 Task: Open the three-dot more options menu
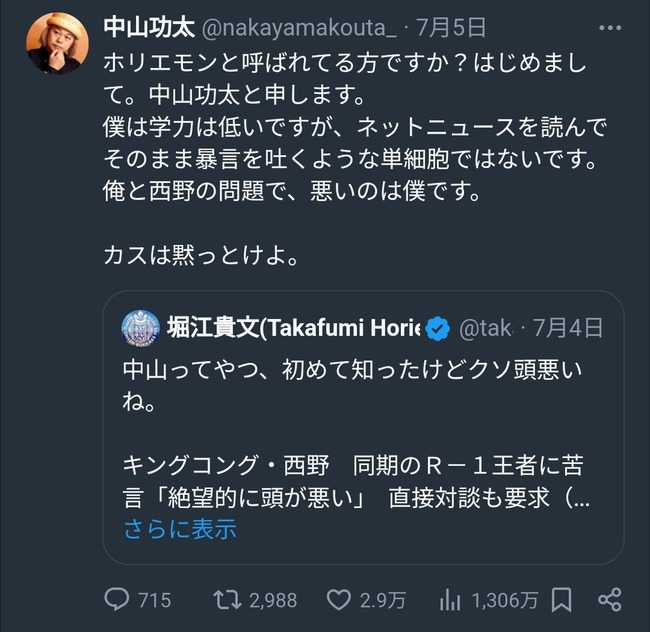click(610, 28)
